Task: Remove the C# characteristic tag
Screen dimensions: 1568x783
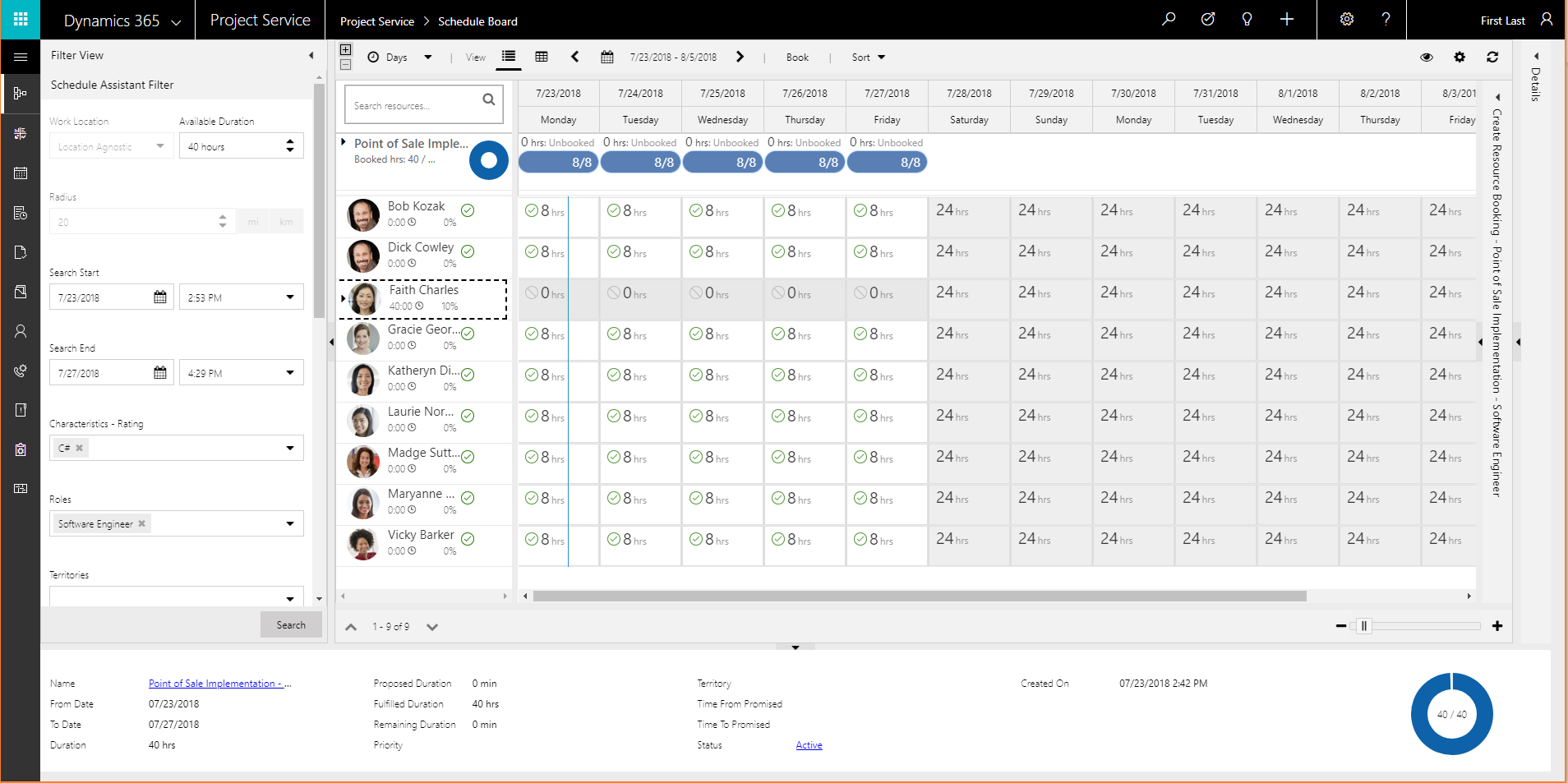Action: pyautogui.click(x=80, y=449)
